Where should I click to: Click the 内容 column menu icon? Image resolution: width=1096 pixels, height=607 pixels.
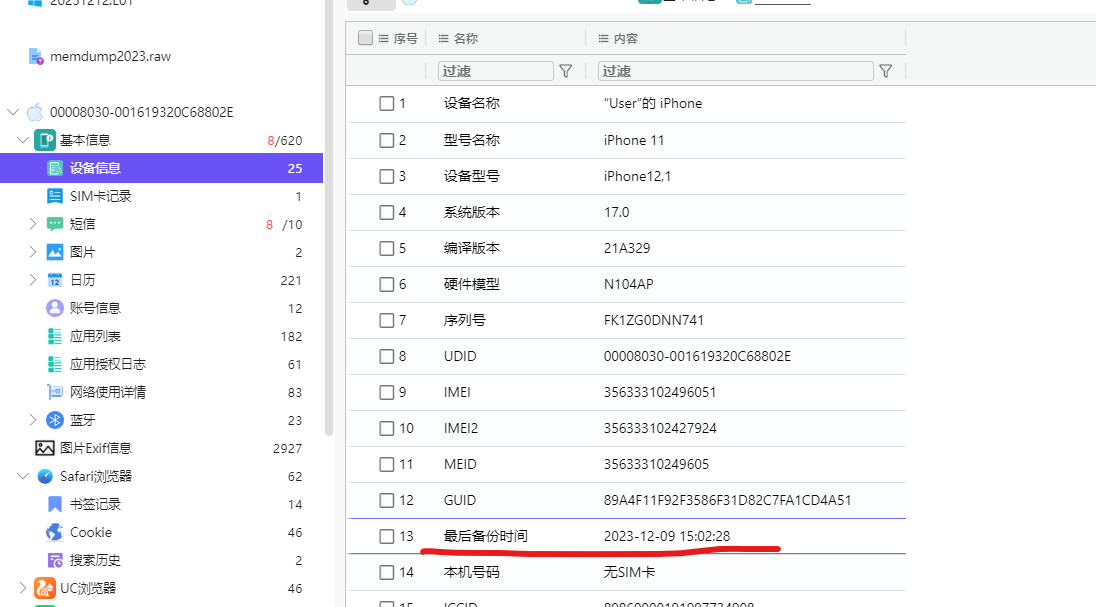click(x=603, y=38)
